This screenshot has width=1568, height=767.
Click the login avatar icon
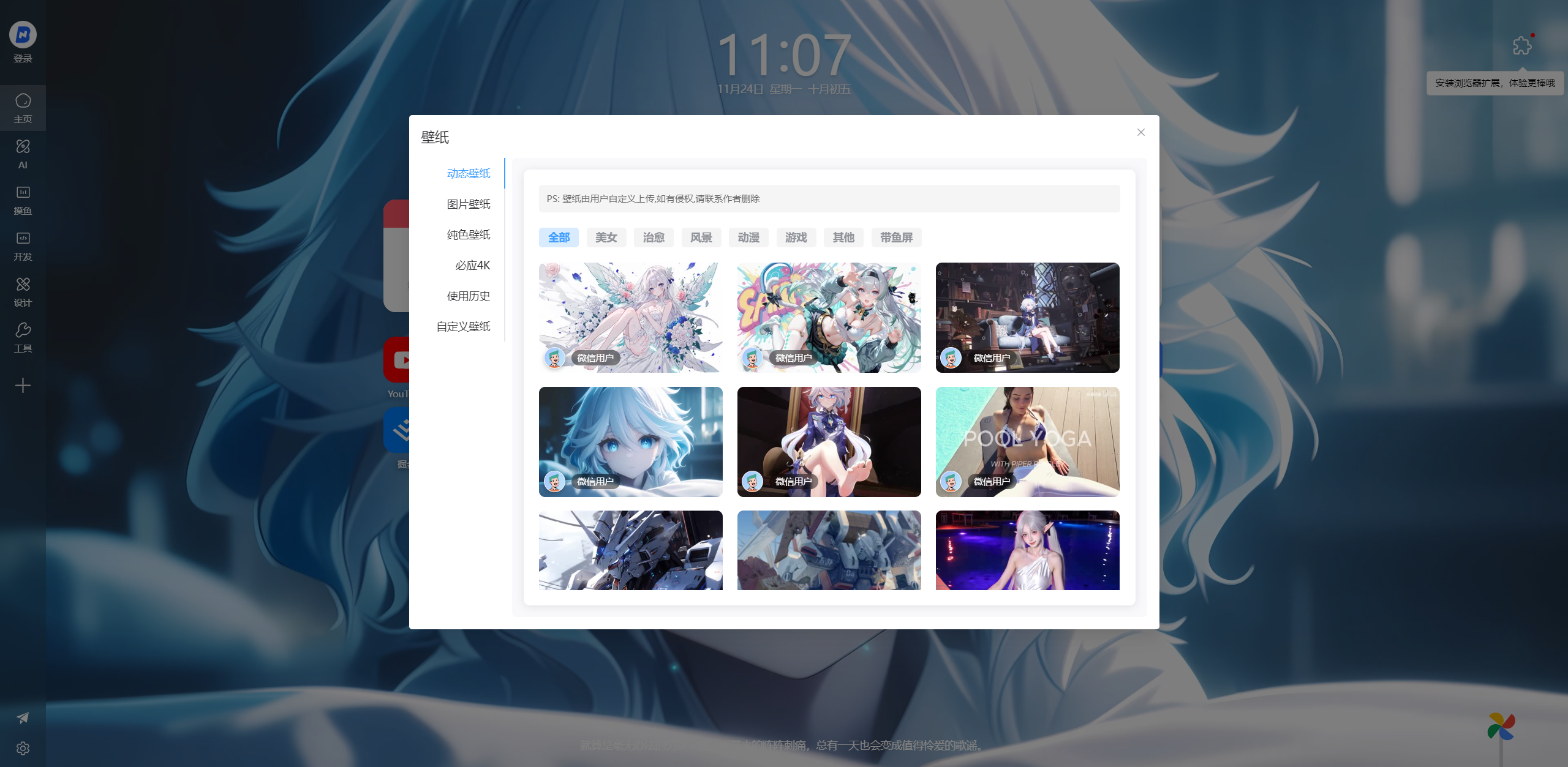click(23, 35)
